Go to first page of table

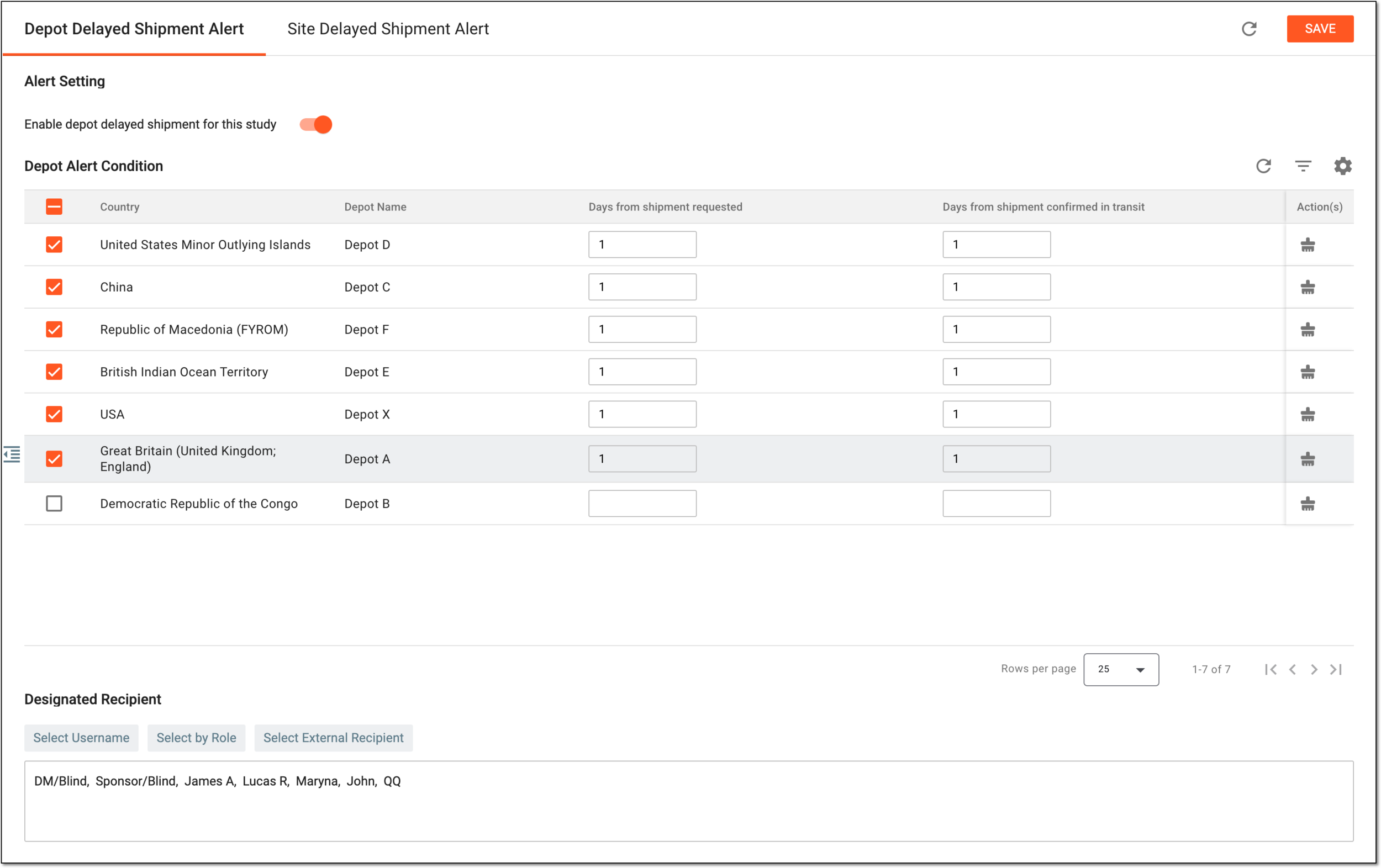(1271, 669)
